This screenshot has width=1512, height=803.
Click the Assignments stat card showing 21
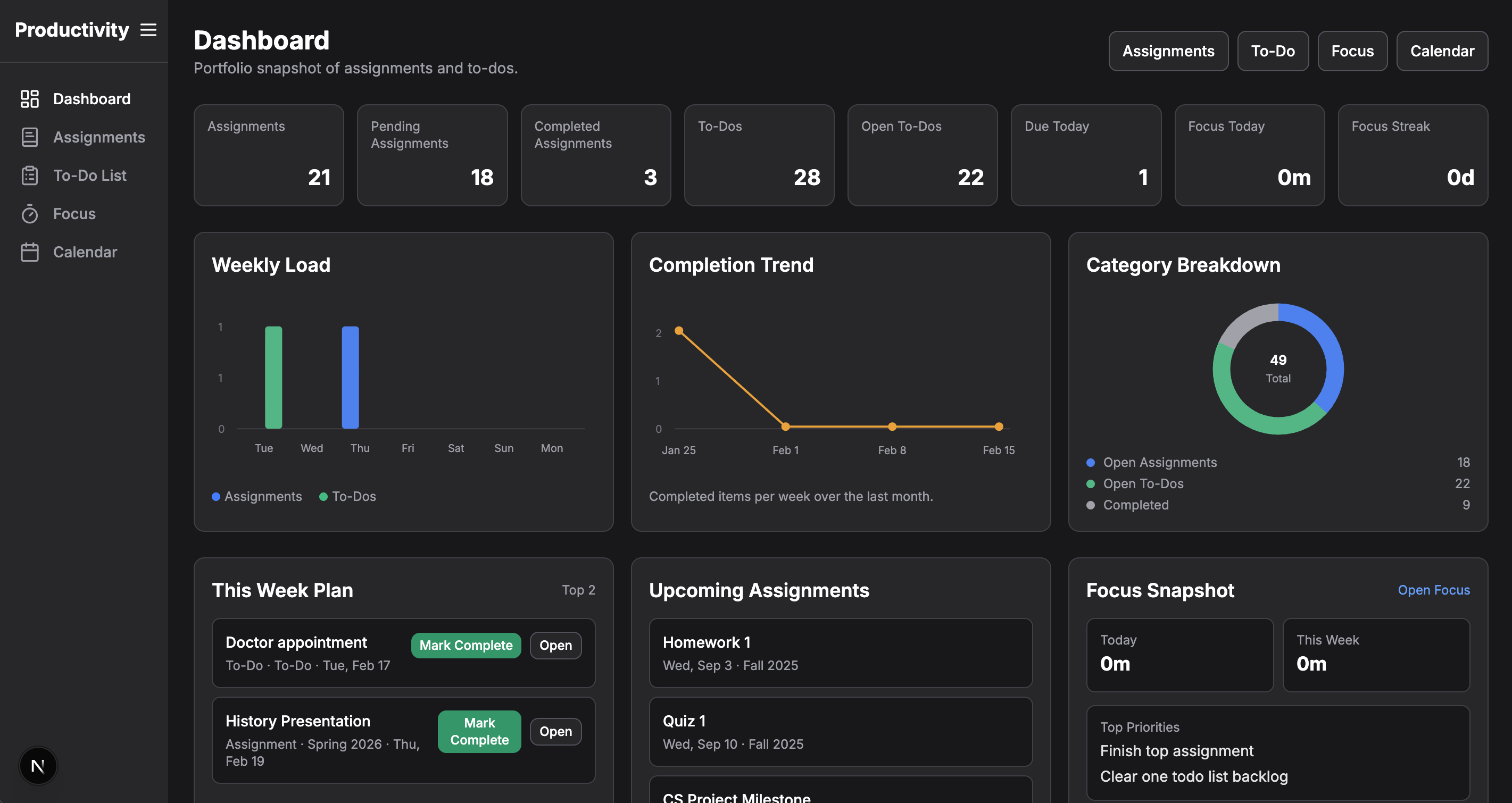[269, 155]
